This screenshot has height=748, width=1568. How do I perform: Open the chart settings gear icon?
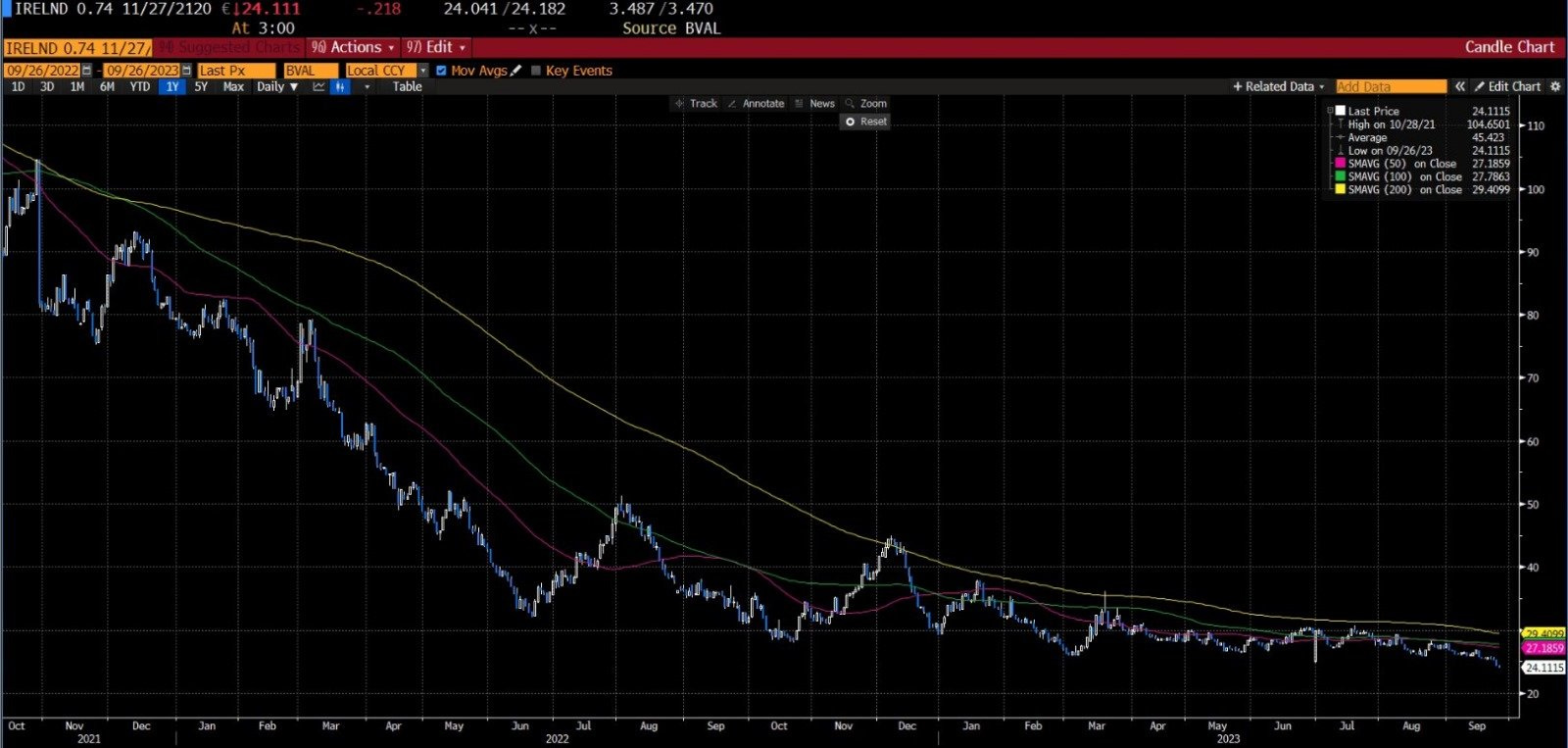(x=1555, y=86)
